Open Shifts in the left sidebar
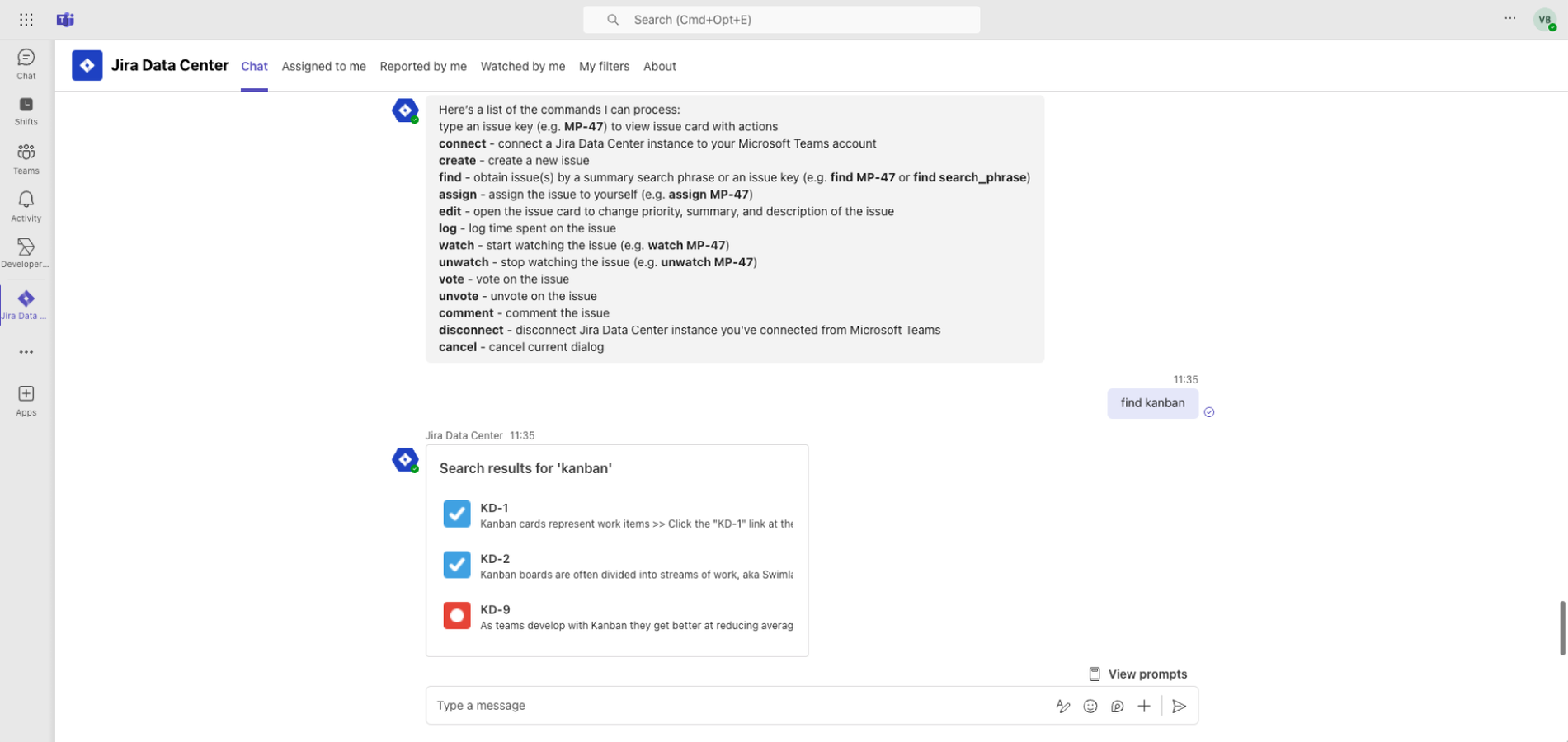The image size is (1568, 742). tap(26, 111)
